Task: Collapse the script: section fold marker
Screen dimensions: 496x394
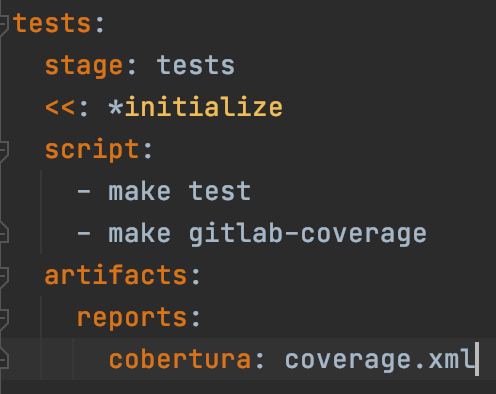Action: (3, 151)
